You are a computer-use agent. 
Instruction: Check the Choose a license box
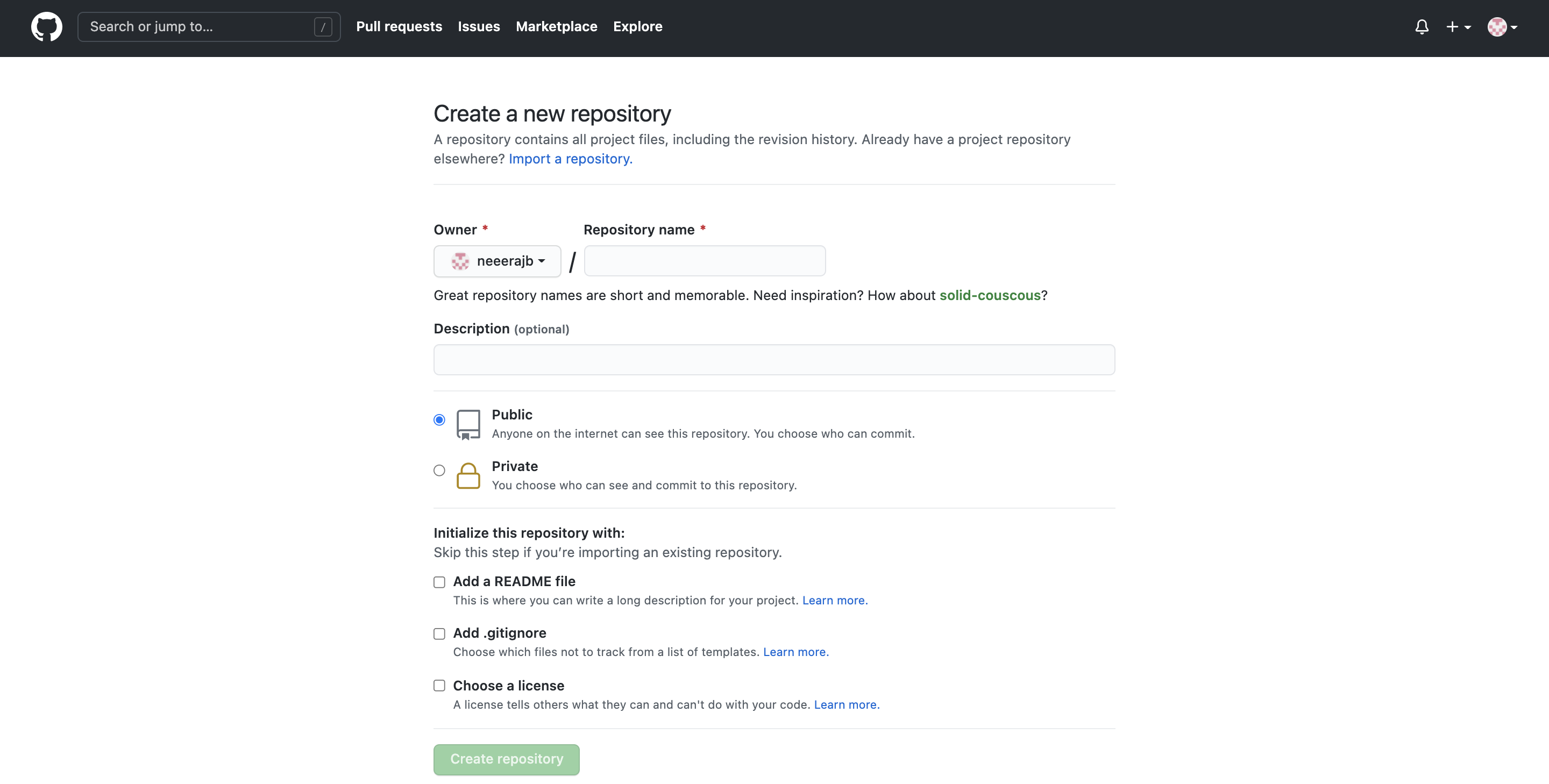click(439, 686)
